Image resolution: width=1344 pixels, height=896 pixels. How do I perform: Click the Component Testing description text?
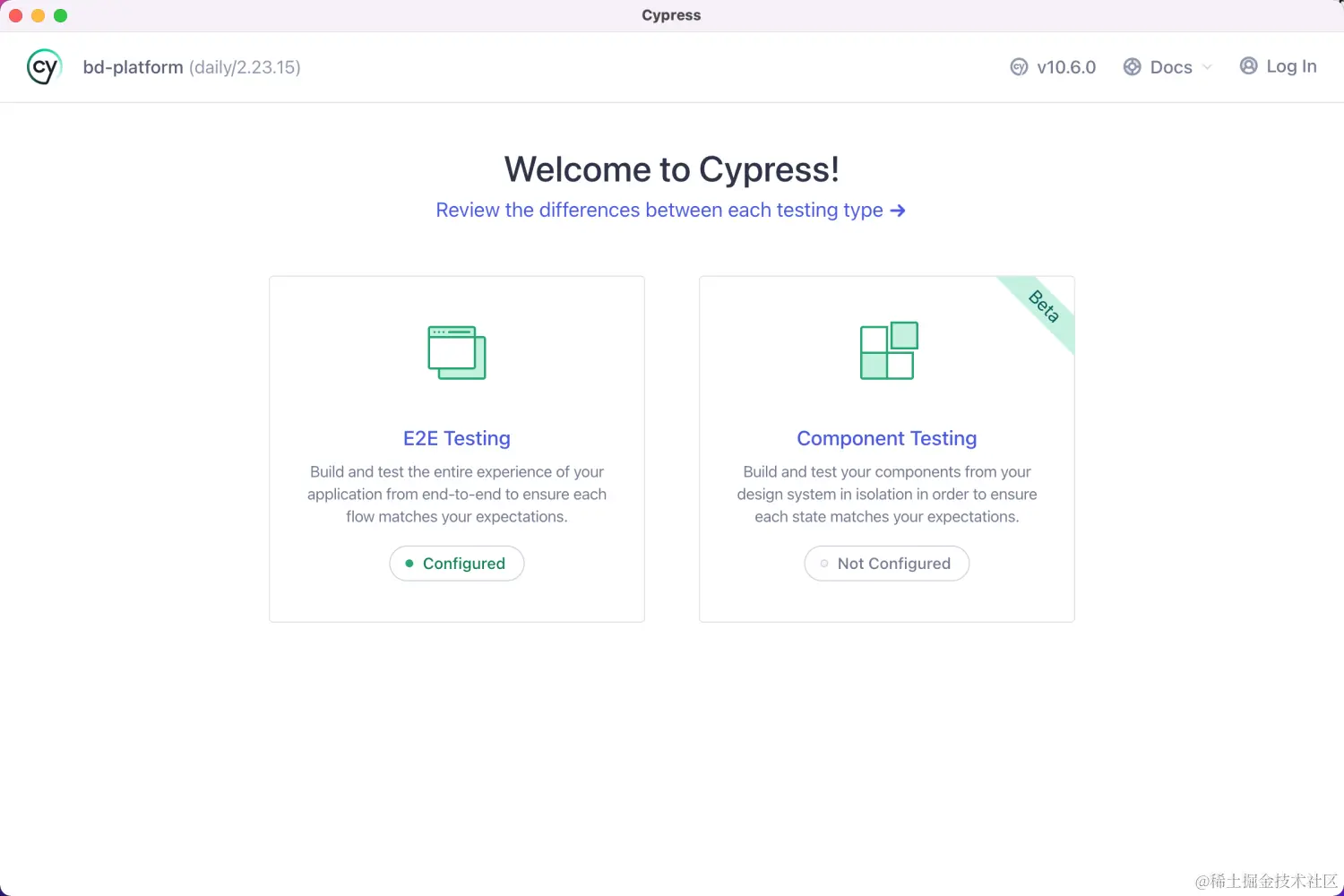[887, 495]
